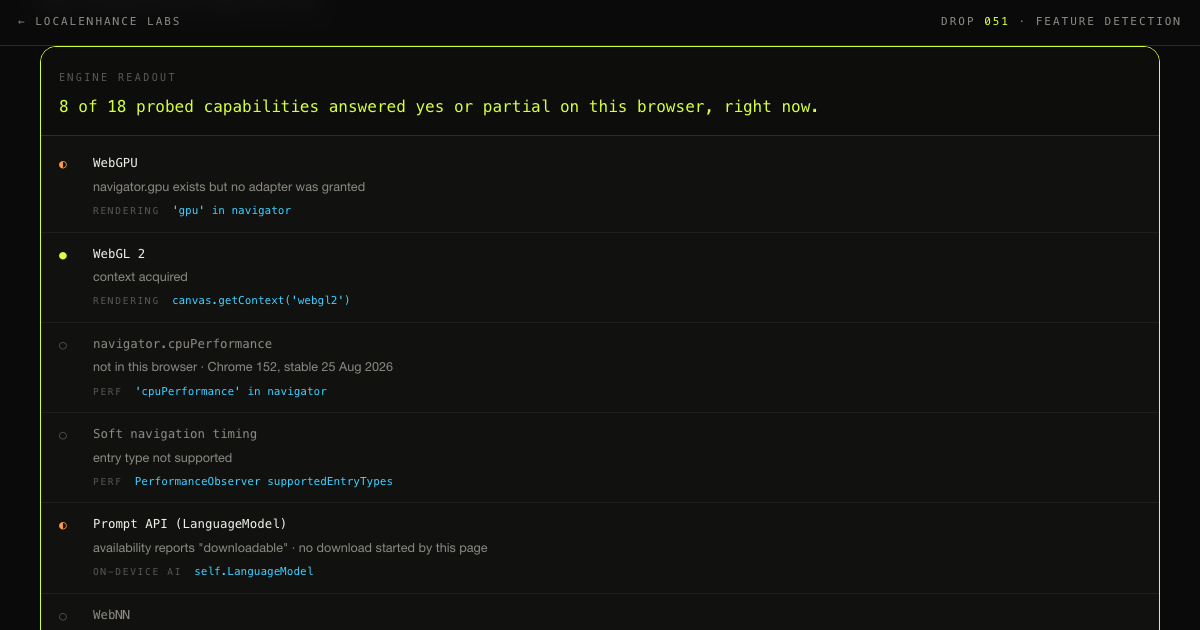Screen dimensions: 1200x630
Task: Click 'entry type not supported' description
Action: pyautogui.click(x=162, y=458)
